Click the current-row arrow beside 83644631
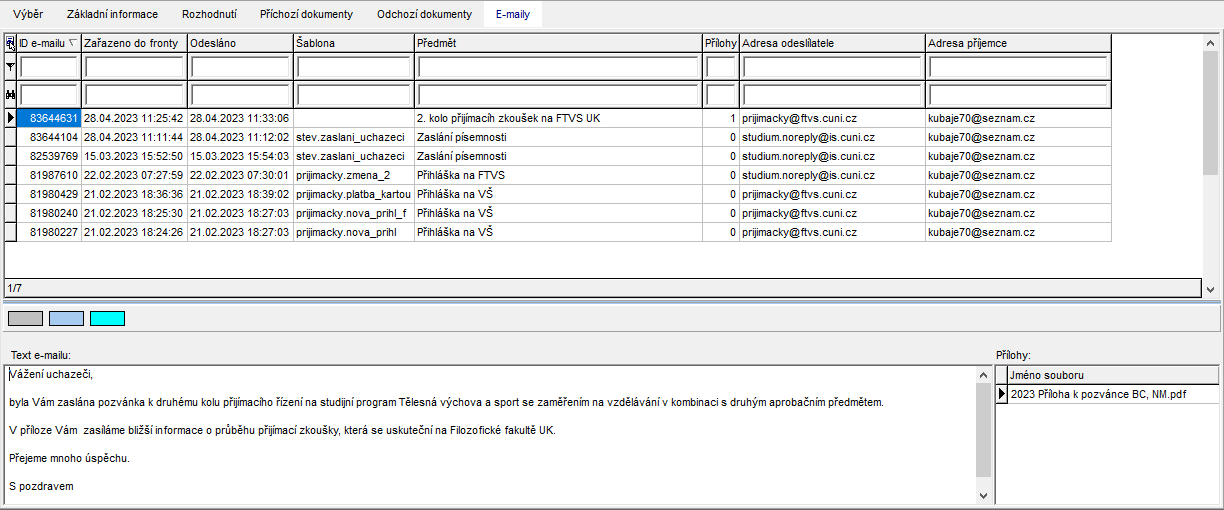This screenshot has height=510, width=1224. (11, 118)
